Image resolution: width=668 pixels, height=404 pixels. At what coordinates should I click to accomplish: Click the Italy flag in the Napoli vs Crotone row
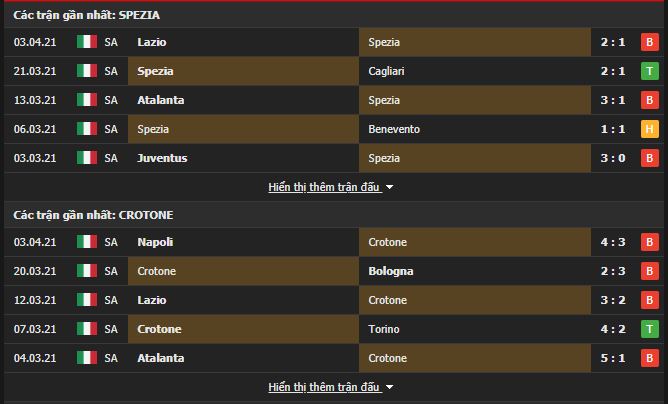pyautogui.click(x=87, y=242)
